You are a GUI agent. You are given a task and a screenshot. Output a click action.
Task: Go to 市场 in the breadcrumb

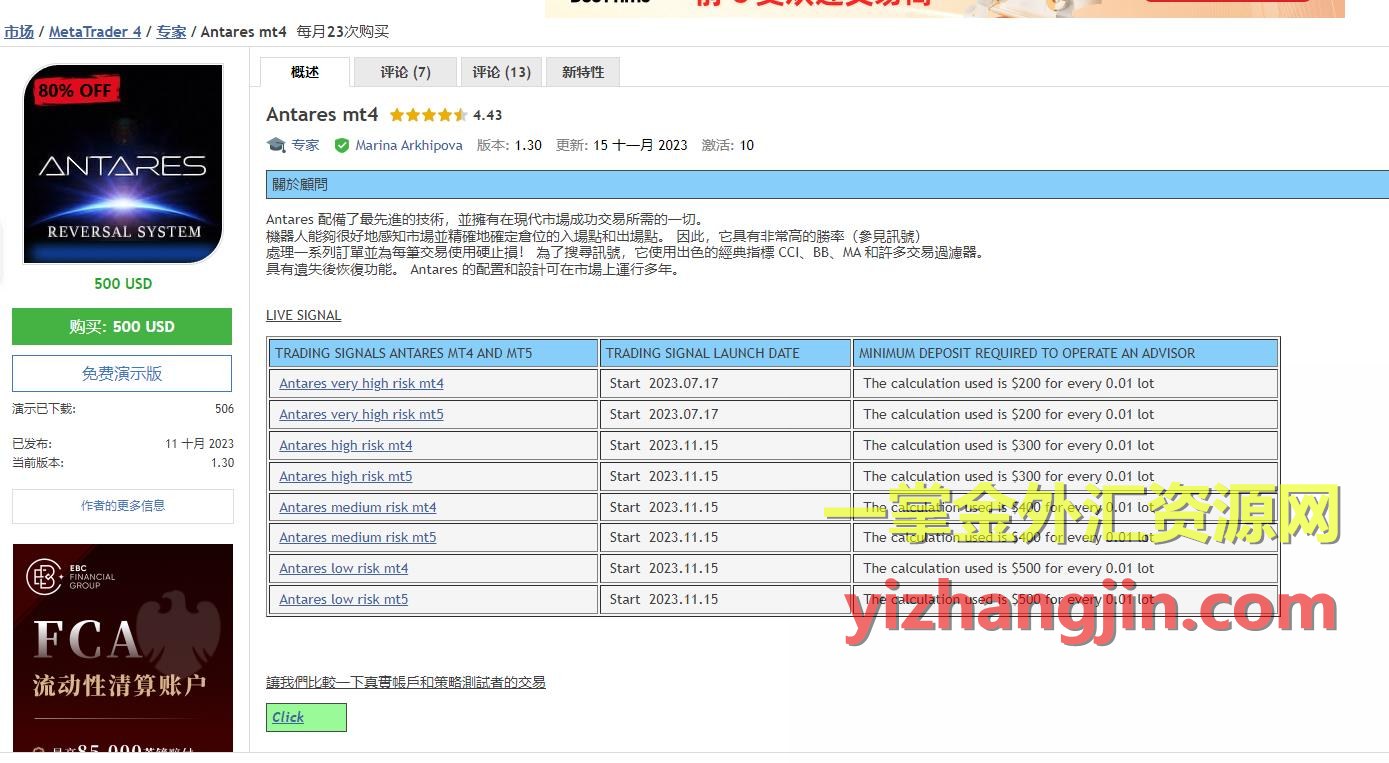point(19,32)
